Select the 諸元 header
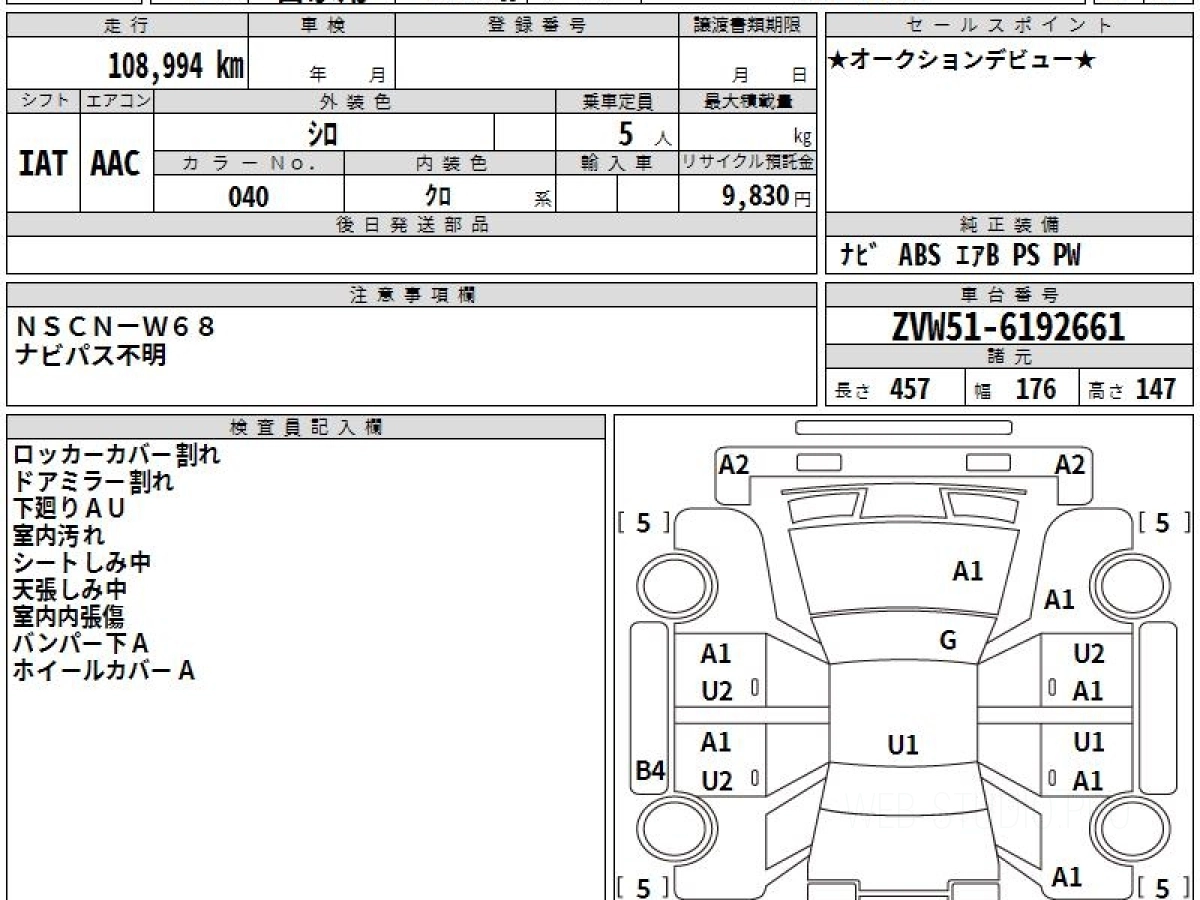 (1010, 357)
